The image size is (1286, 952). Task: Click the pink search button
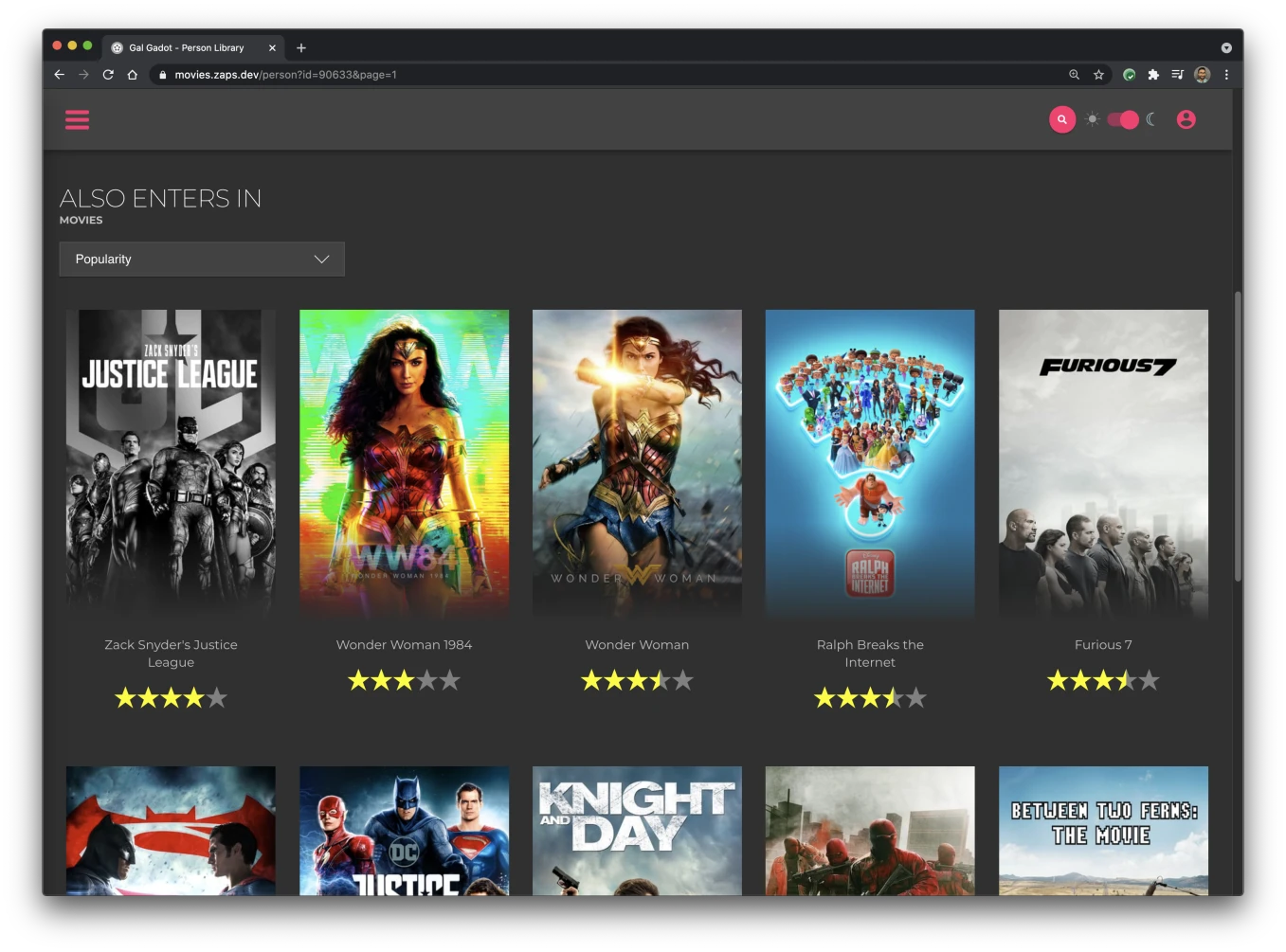1062,119
